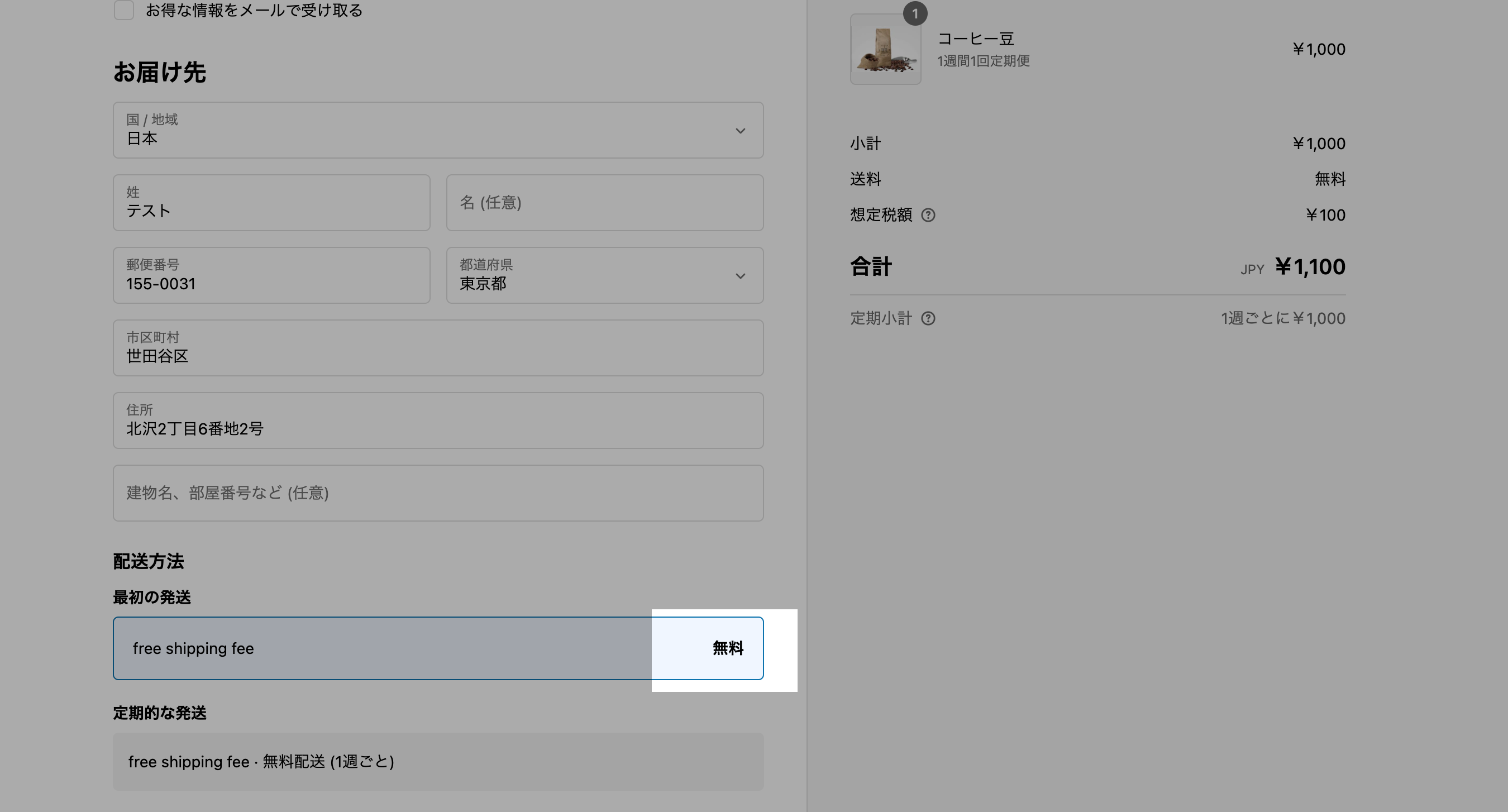1508x812 pixels.
Task: Select the free shipping fee 無料 option
Action: 437,648
